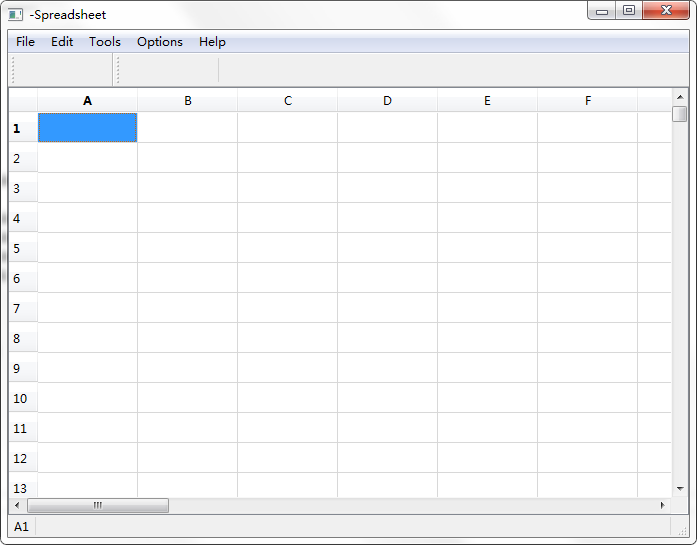Click the horizontal scrollbar left arrow
The image size is (697, 545).
17,505
